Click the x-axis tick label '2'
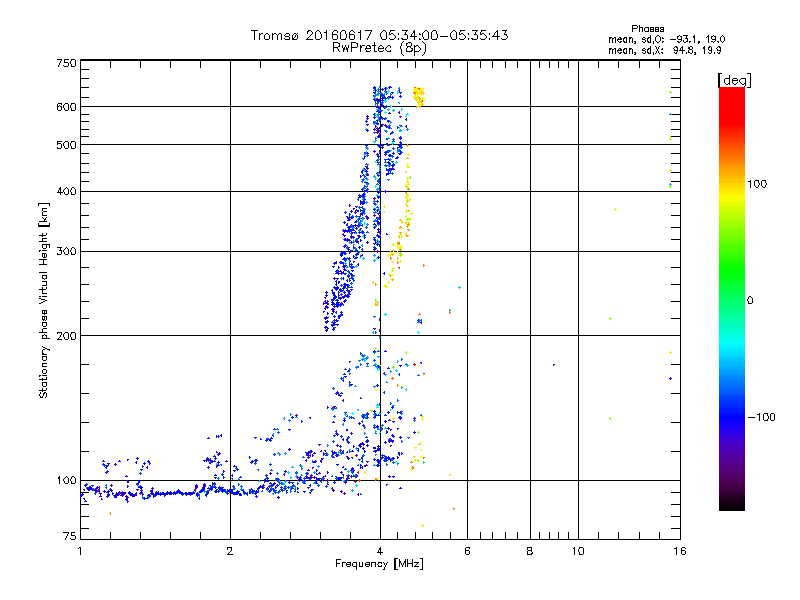Screen dimensions: 800x600 click(230, 551)
